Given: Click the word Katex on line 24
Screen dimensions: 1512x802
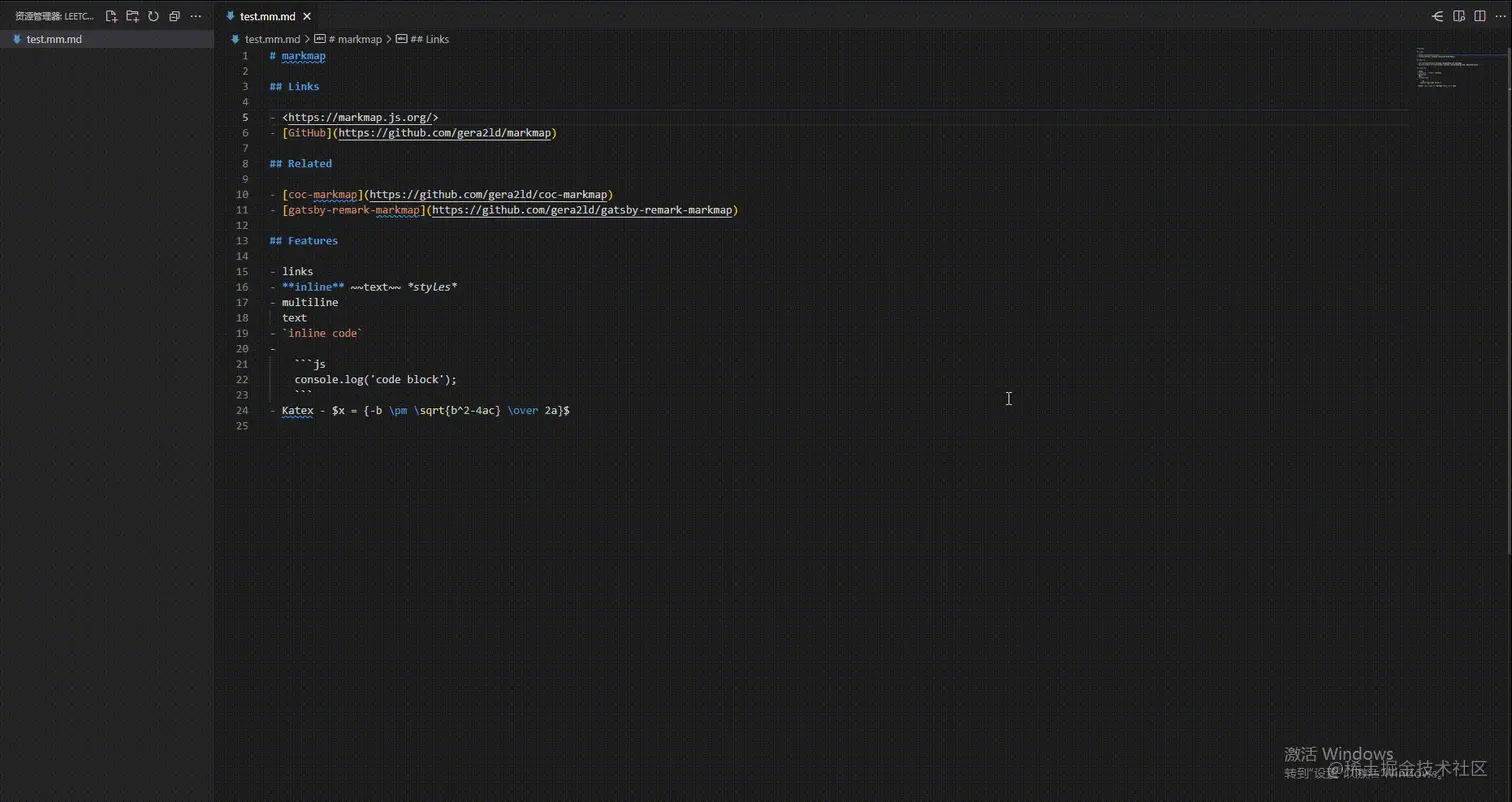Looking at the screenshot, I should (x=297, y=411).
